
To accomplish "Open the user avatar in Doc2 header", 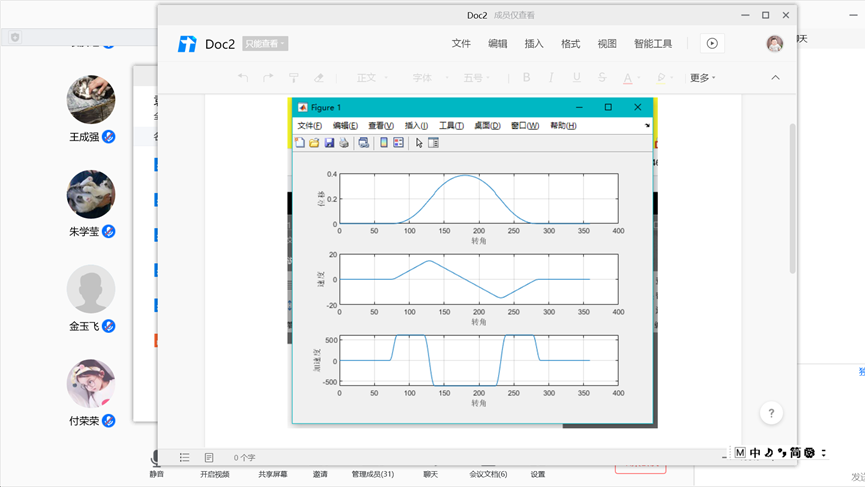I will click(775, 44).
